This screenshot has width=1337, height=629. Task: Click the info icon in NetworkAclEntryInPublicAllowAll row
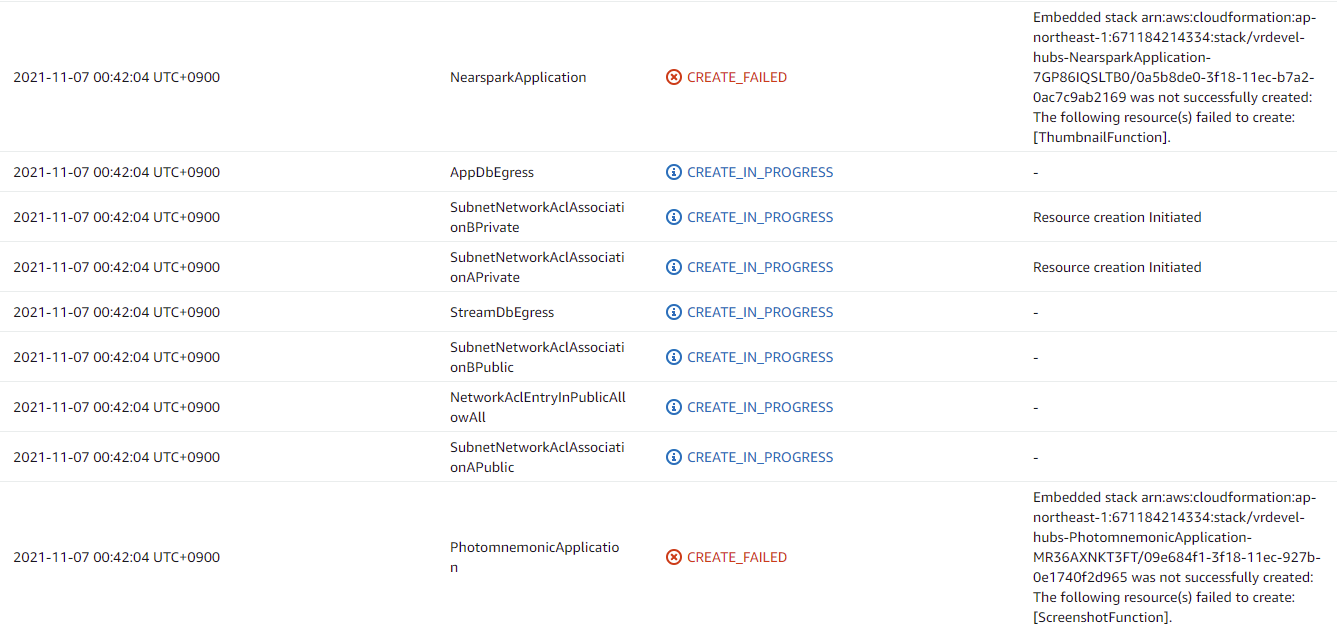click(674, 407)
